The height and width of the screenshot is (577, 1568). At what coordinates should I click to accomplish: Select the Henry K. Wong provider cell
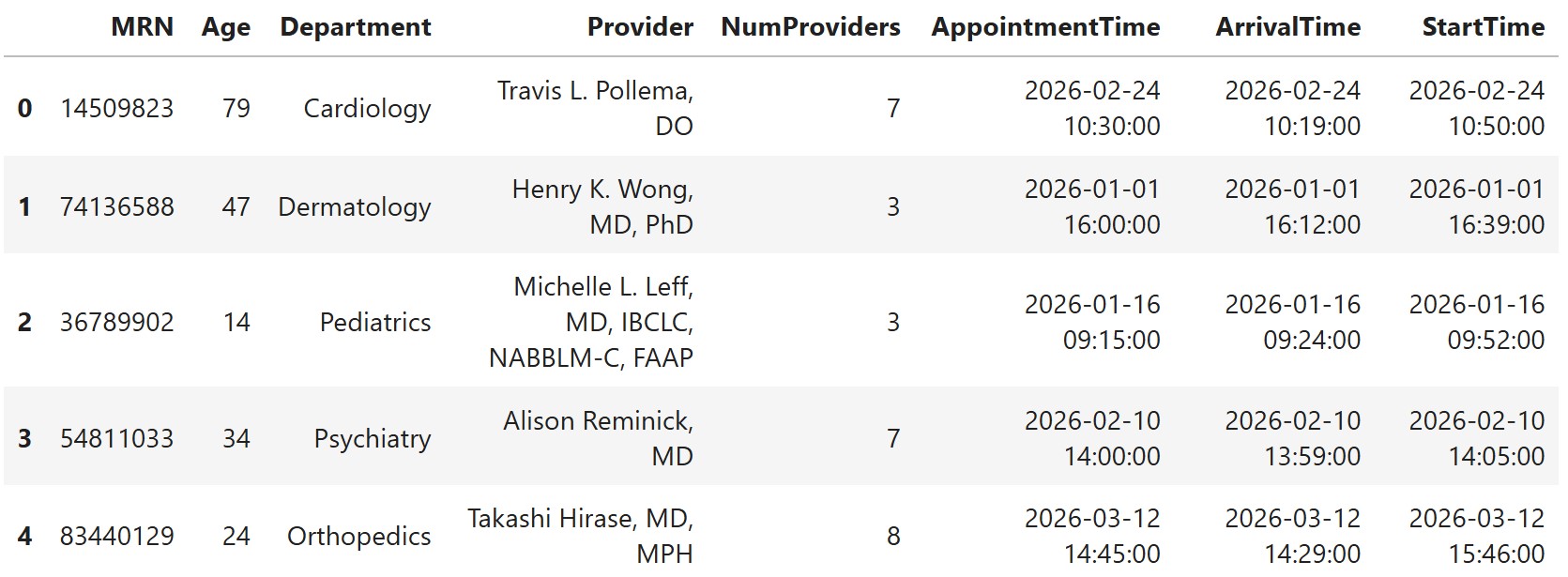[602, 206]
